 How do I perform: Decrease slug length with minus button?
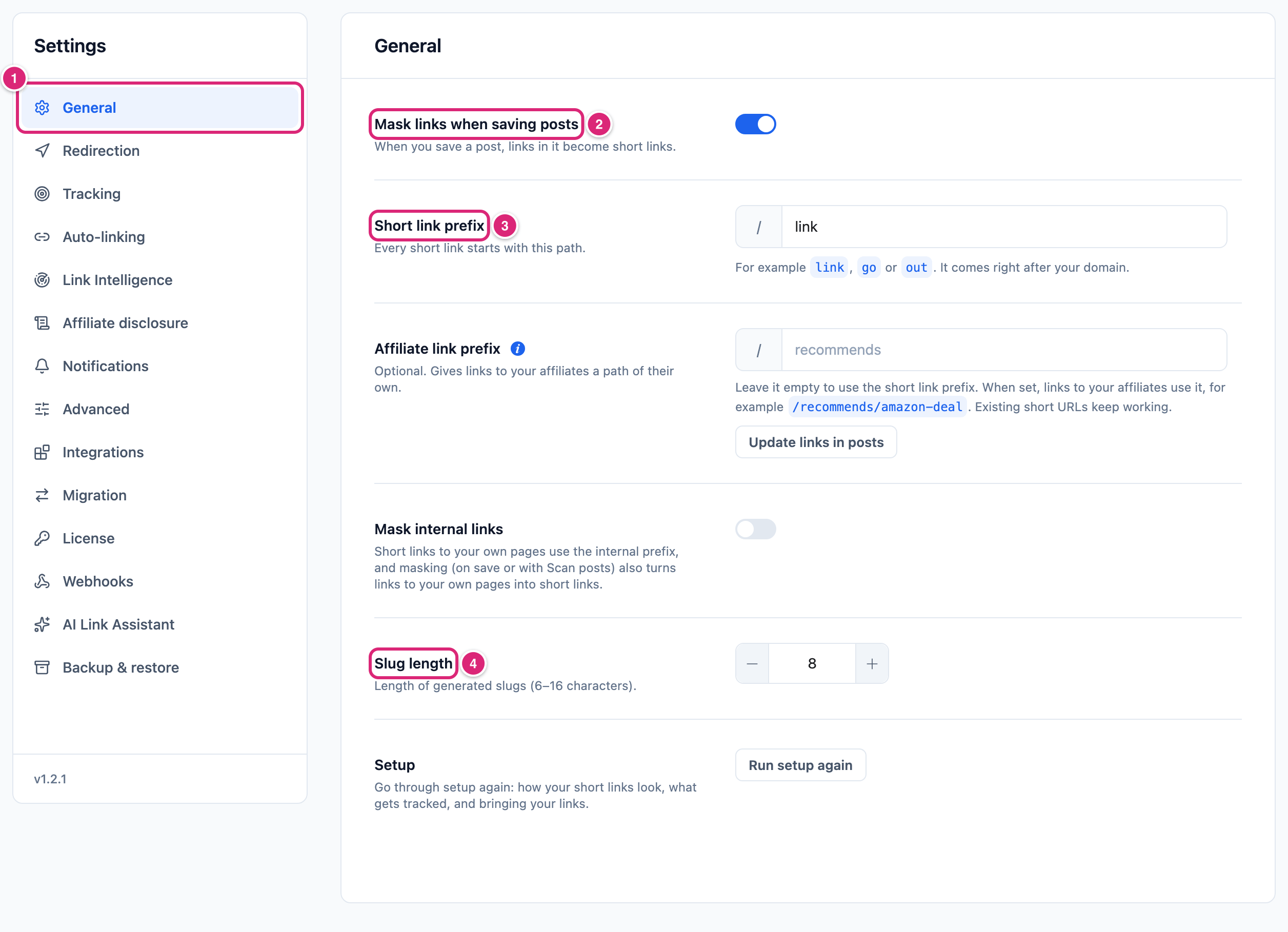tap(752, 663)
